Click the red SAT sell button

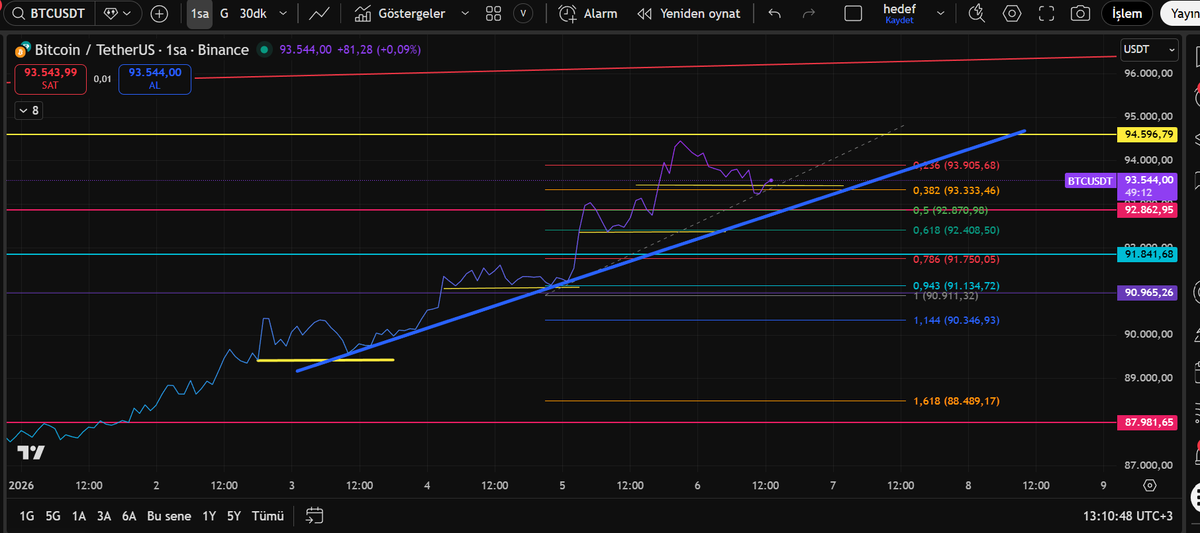pos(50,79)
